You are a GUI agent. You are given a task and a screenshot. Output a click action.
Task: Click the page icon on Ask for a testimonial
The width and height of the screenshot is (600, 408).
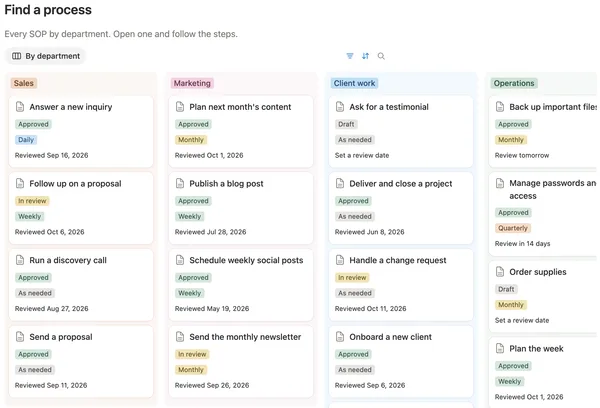340,107
